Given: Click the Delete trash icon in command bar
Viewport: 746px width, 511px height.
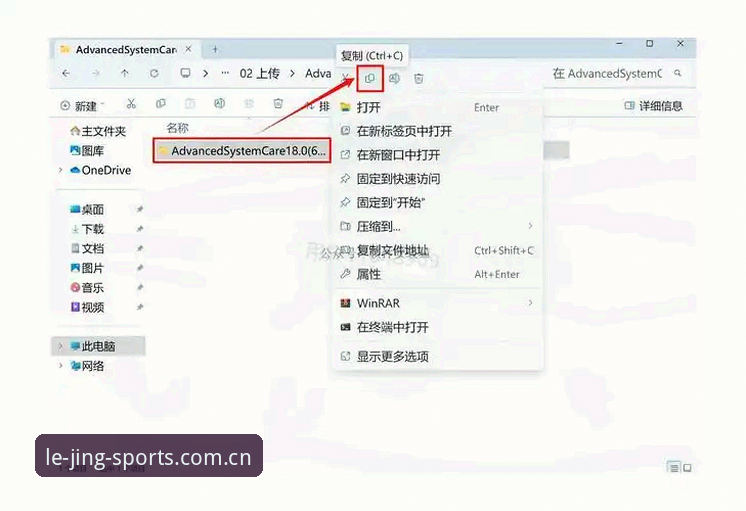Looking at the screenshot, I should pos(278,103).
